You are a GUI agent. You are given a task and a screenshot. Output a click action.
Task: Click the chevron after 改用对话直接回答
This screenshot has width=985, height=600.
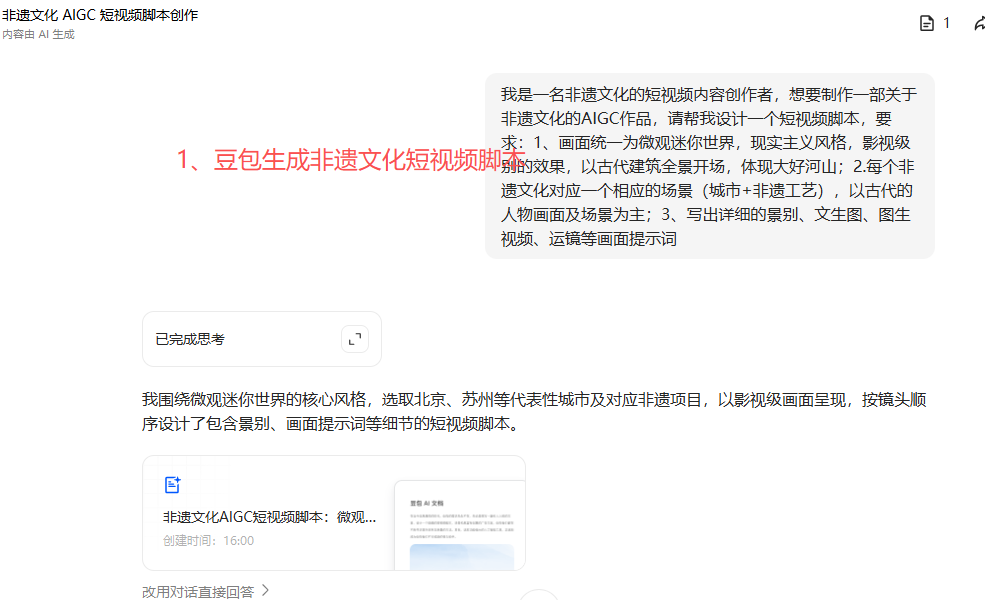point(264,590)
